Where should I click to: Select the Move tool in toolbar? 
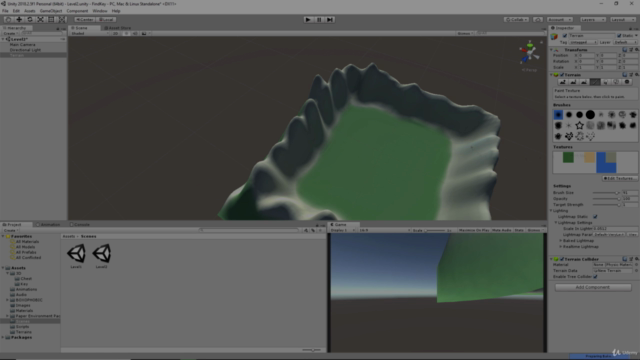tap(19, 20)
